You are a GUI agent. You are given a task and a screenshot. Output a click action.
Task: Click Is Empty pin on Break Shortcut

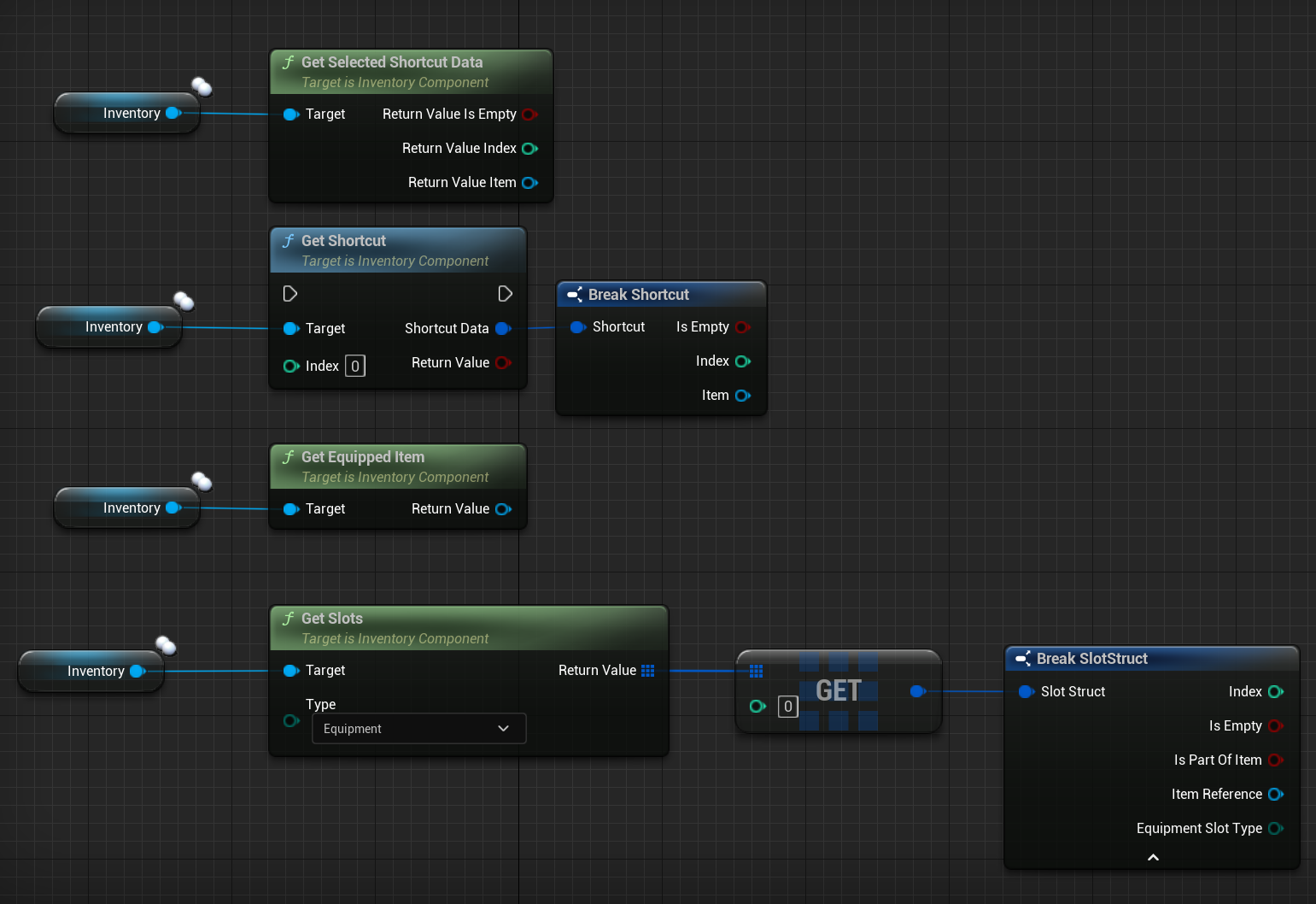click(743, 327)
